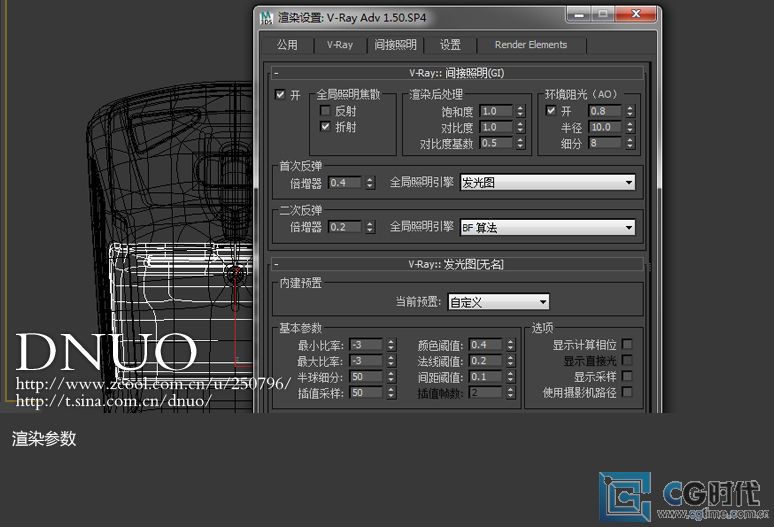The height and width of the screenshot is (527, 774).
Task: Enable 使用摄影机路径 checkbox
Action: [627, 392]
